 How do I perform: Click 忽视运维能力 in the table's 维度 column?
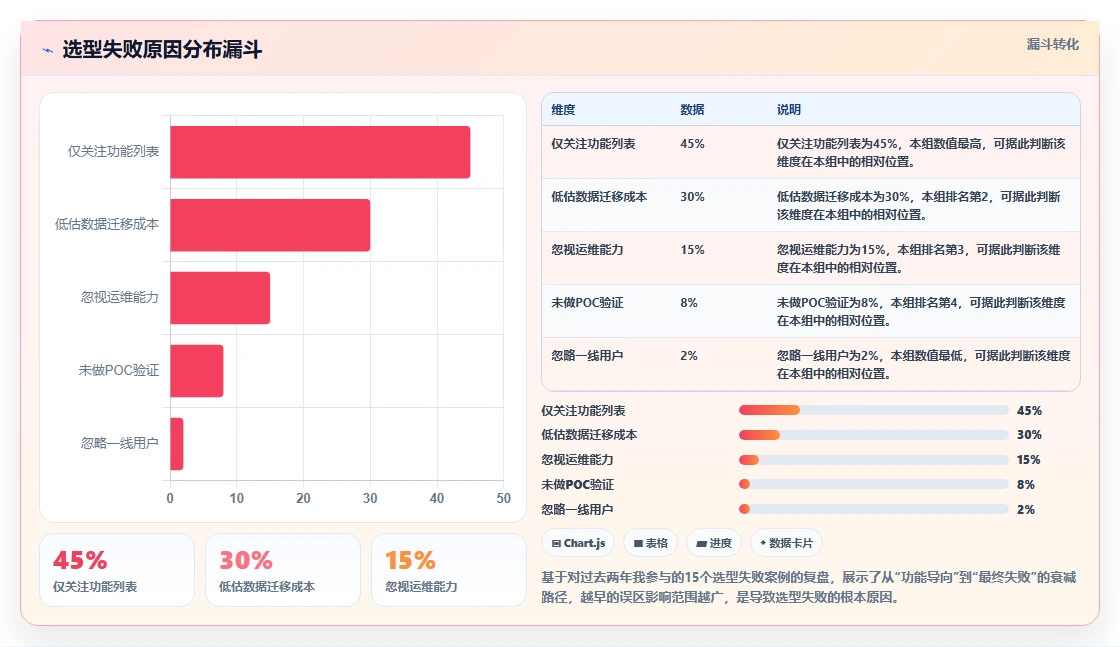click(587, 249)
